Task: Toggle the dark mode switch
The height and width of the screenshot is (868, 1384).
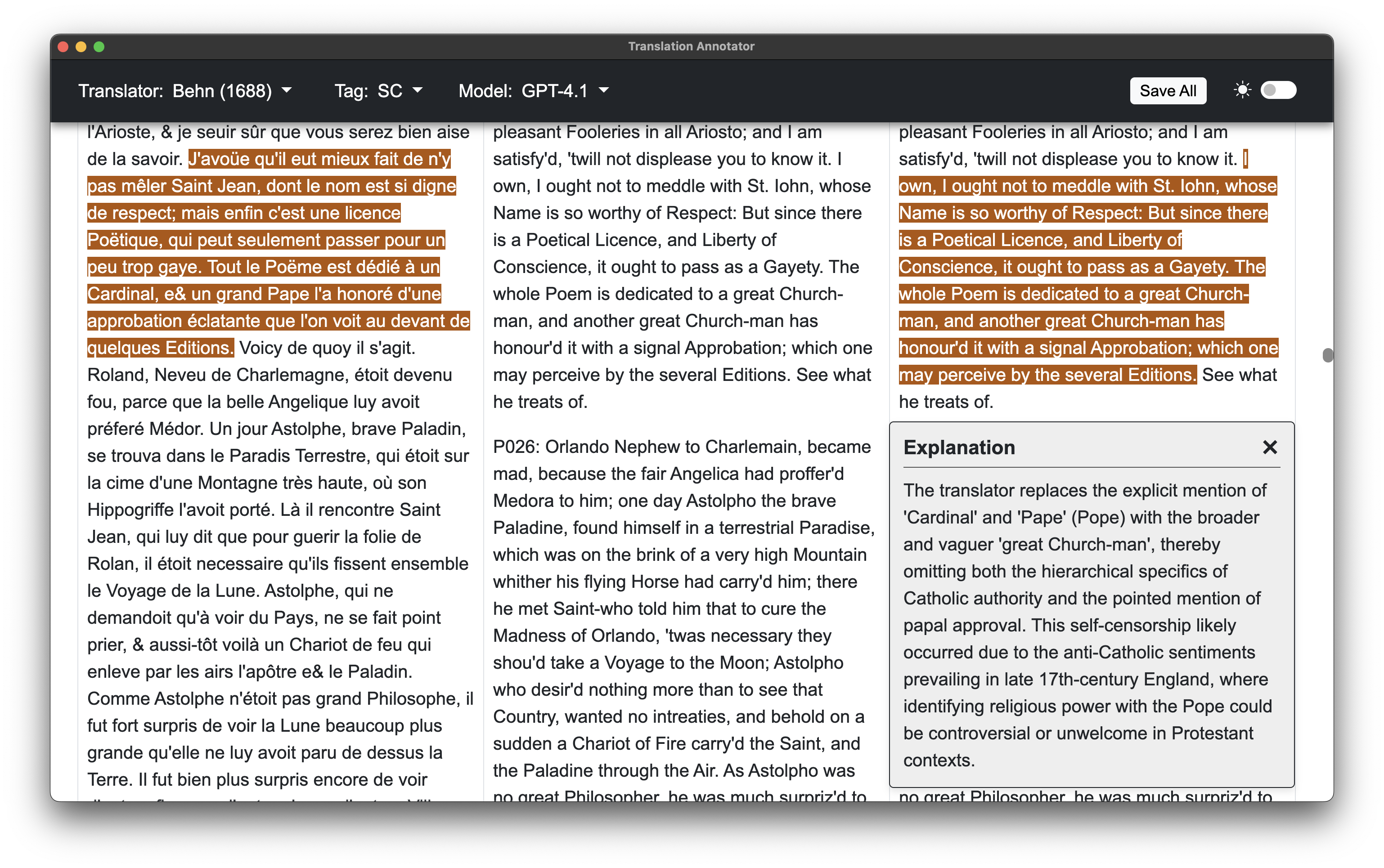Action: (1278, 90)
